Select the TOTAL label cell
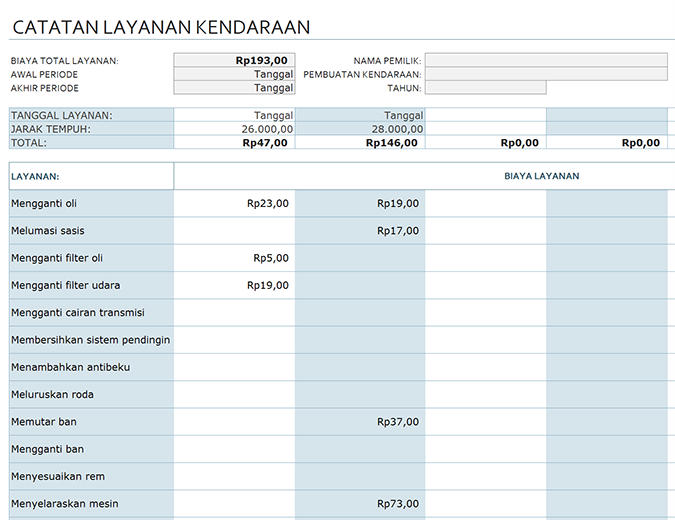 [x=91, y=142]
